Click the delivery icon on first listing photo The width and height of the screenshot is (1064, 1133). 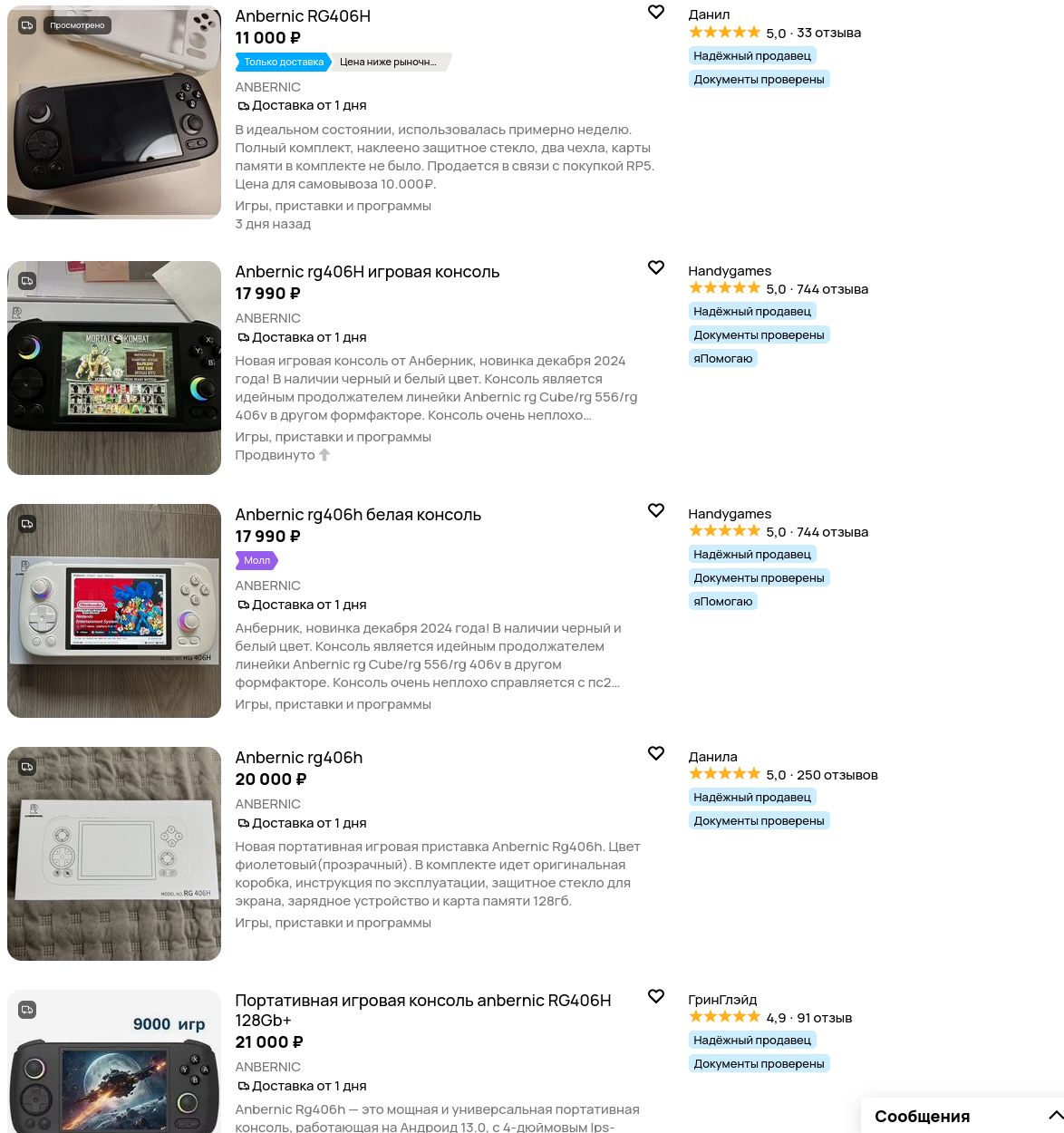click(27, 25)
